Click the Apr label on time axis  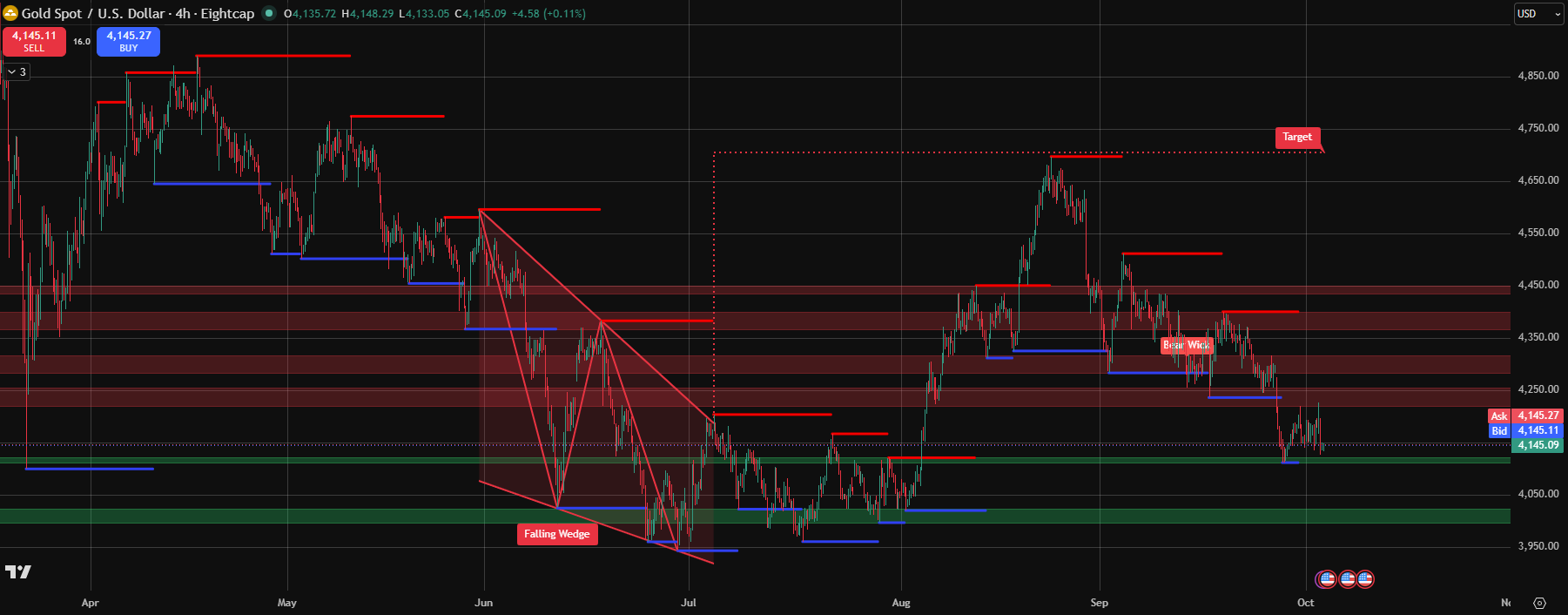[x=90, y=603]
